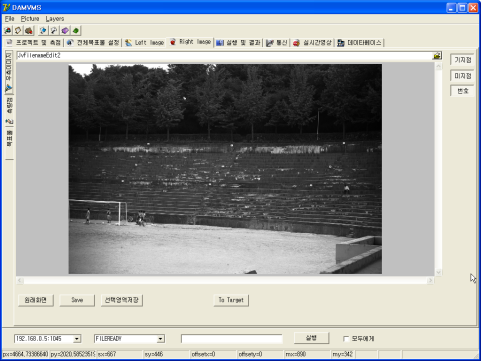The image size is (481, 361).
Task: Click the pencil icon in the left vertical sidebar
Action: [x=9, y=88]
